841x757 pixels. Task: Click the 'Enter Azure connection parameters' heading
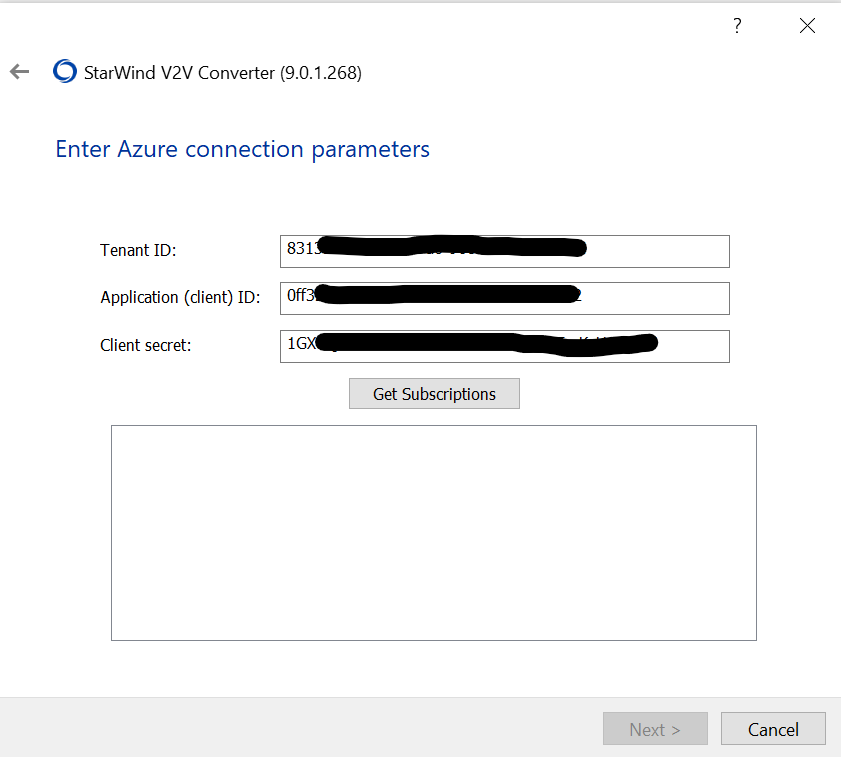pos(242,149)
